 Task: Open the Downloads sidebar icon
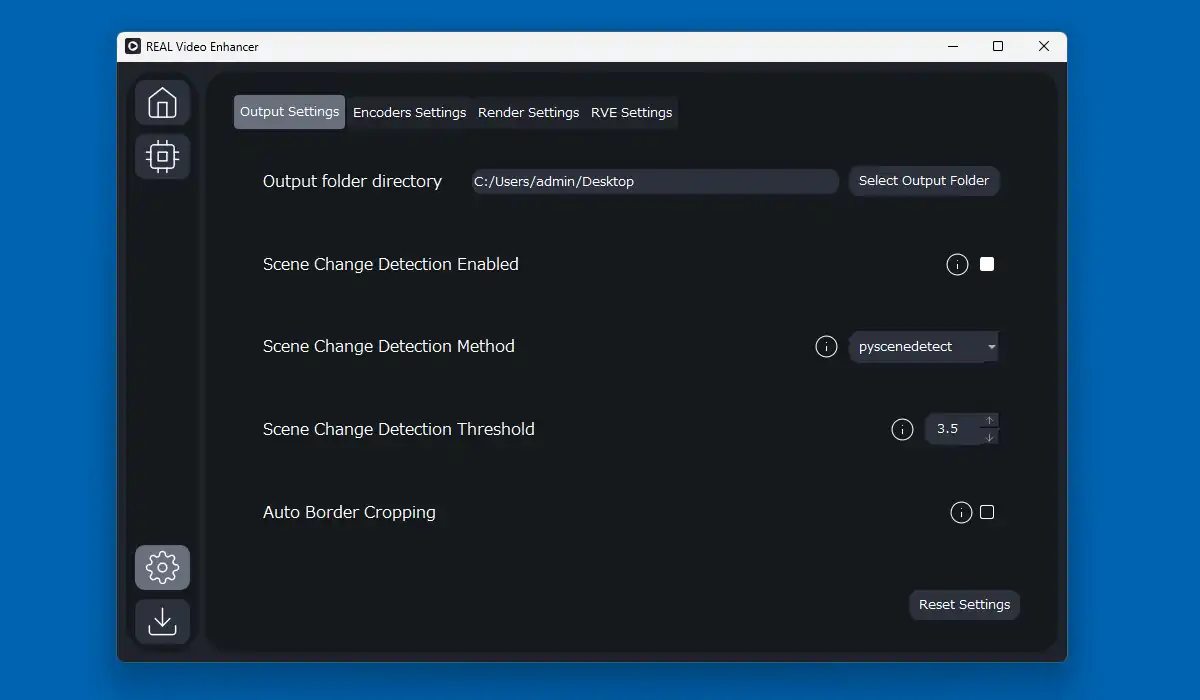coord(162,621)
